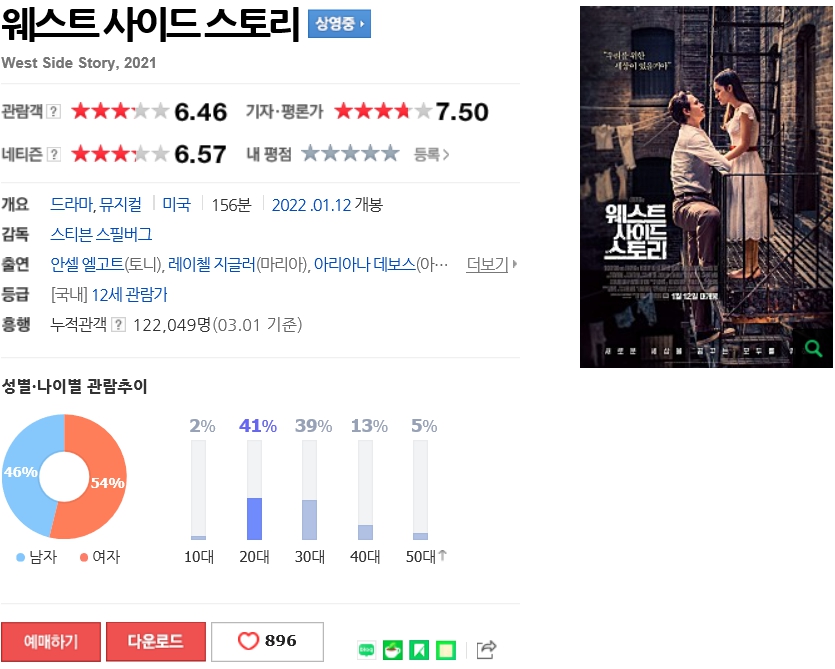The image size is (835, 669).
Task: Click the 다운로드 download button
Action: tap(155, 641)
